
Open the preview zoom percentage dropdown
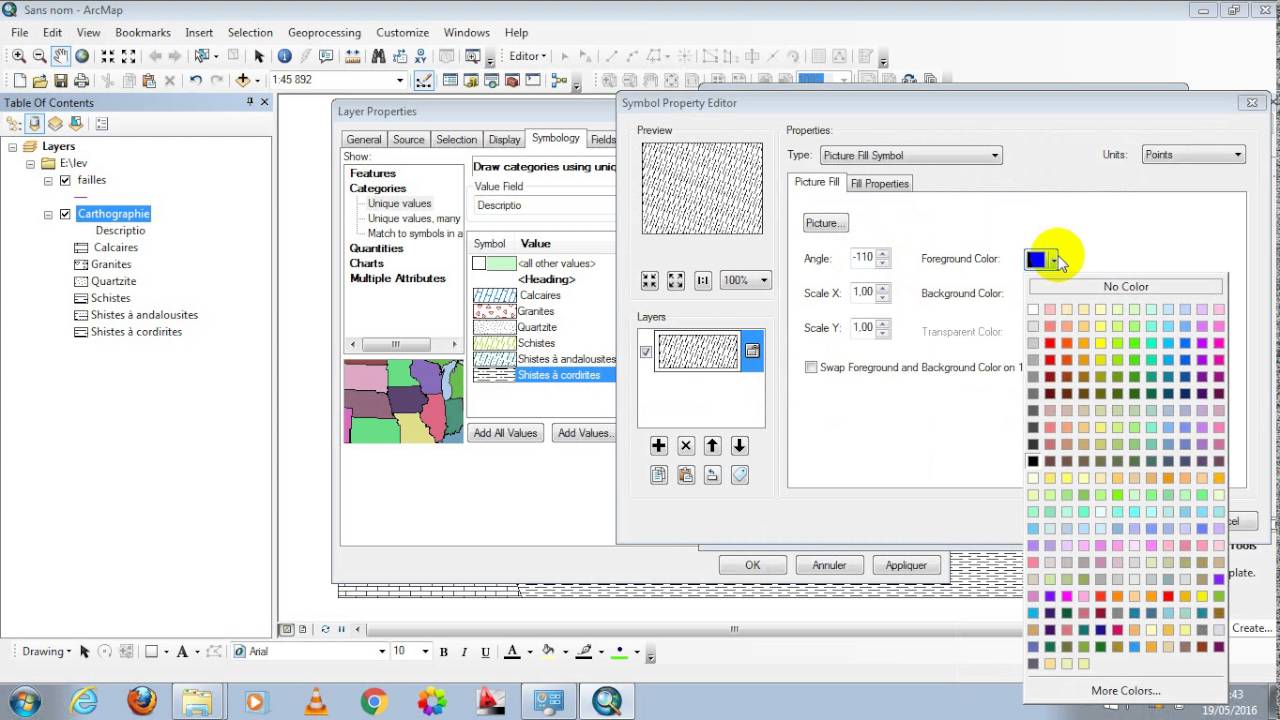pos(745,281)
